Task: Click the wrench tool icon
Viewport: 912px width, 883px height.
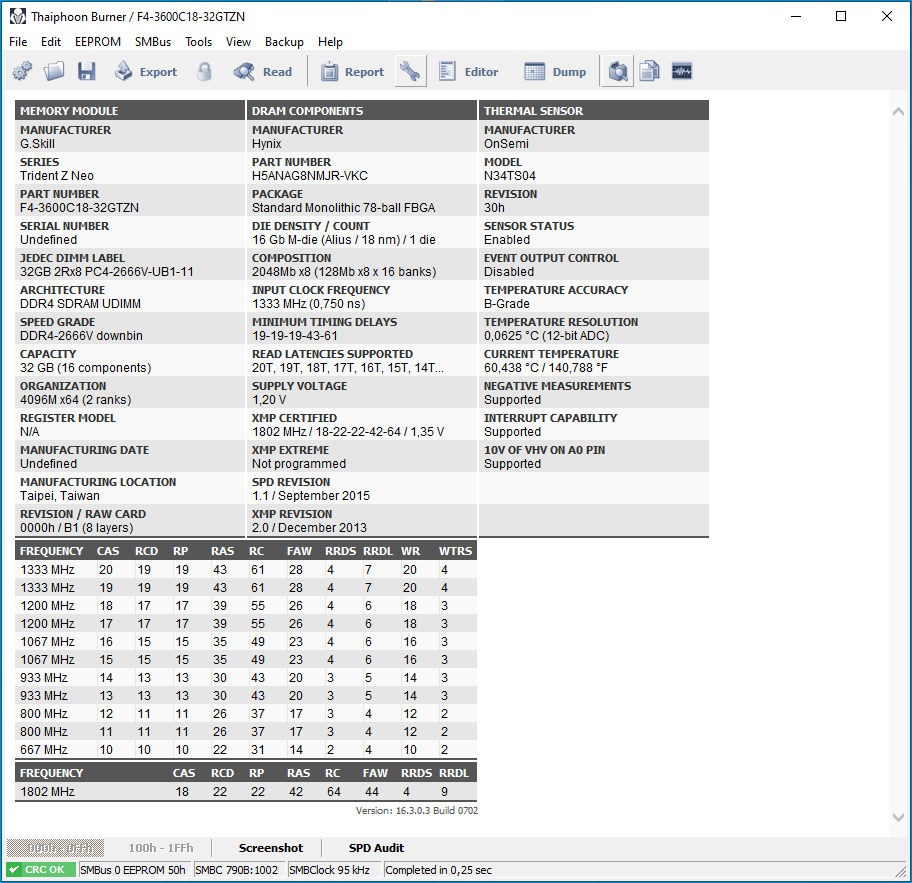Action: click(410, 72)
